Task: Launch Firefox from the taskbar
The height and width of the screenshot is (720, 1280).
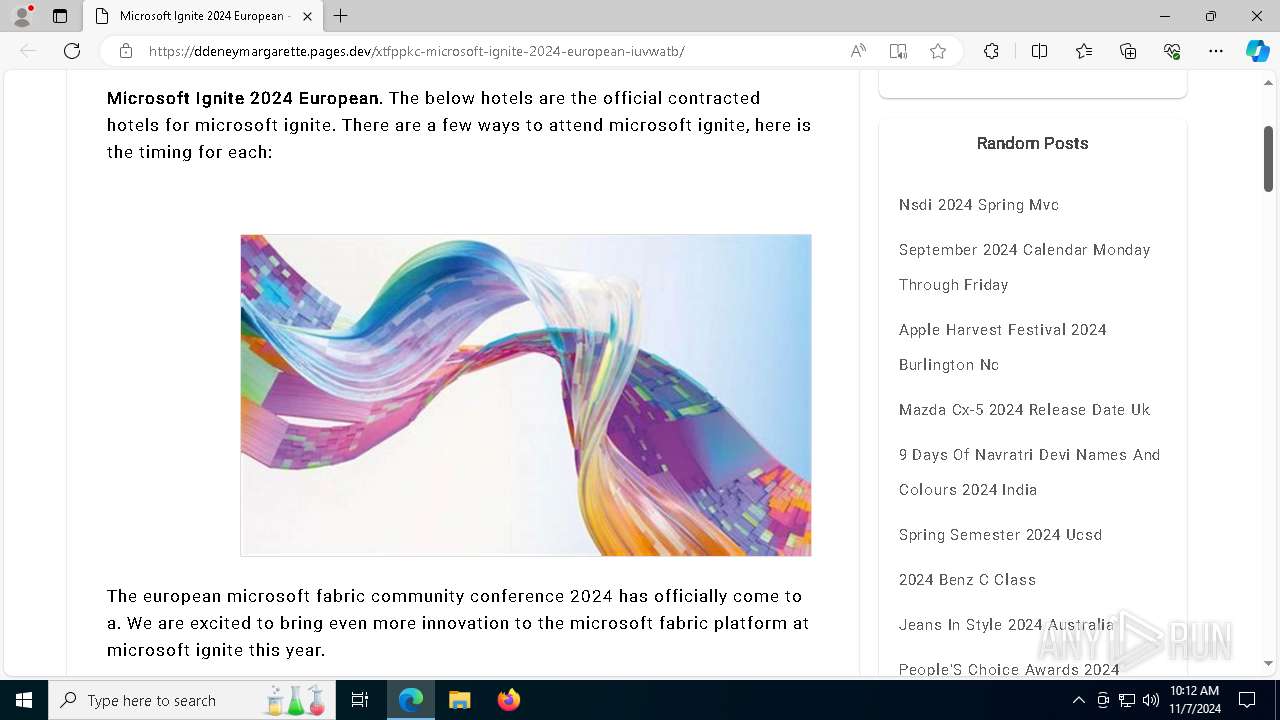Action: 508,700
